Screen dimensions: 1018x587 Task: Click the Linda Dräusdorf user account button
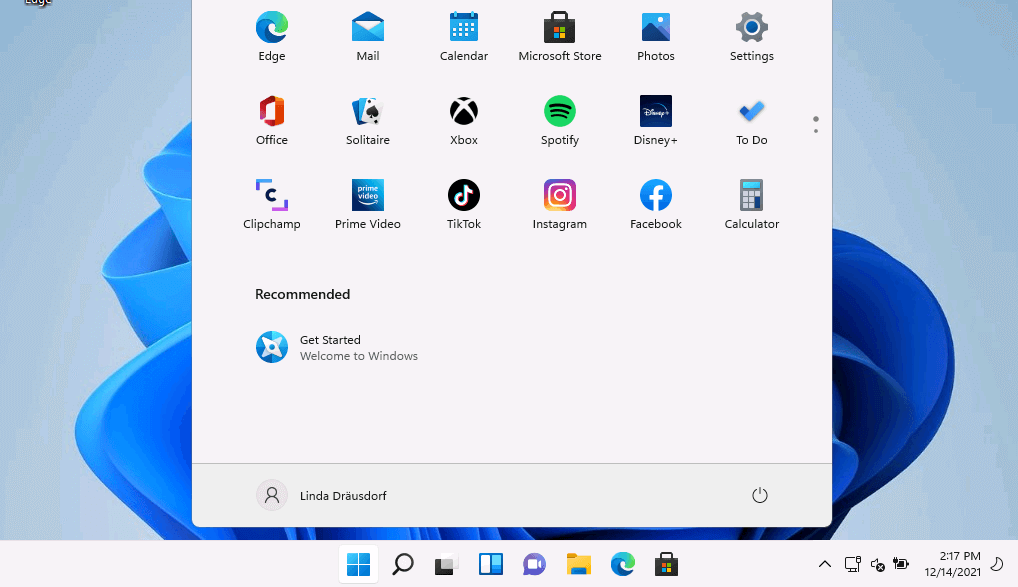click(x=322, y=495)
